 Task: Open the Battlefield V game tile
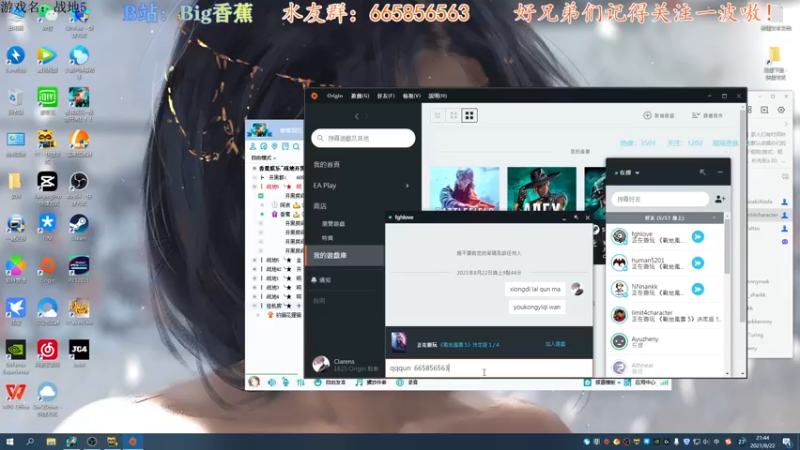pyautogui.click(x=465, y=189)
